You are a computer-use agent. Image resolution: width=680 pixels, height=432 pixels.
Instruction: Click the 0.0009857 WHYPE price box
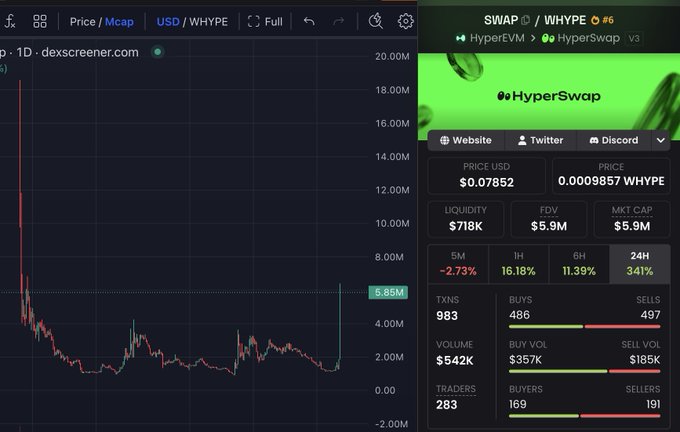click(x=611, y=176)
